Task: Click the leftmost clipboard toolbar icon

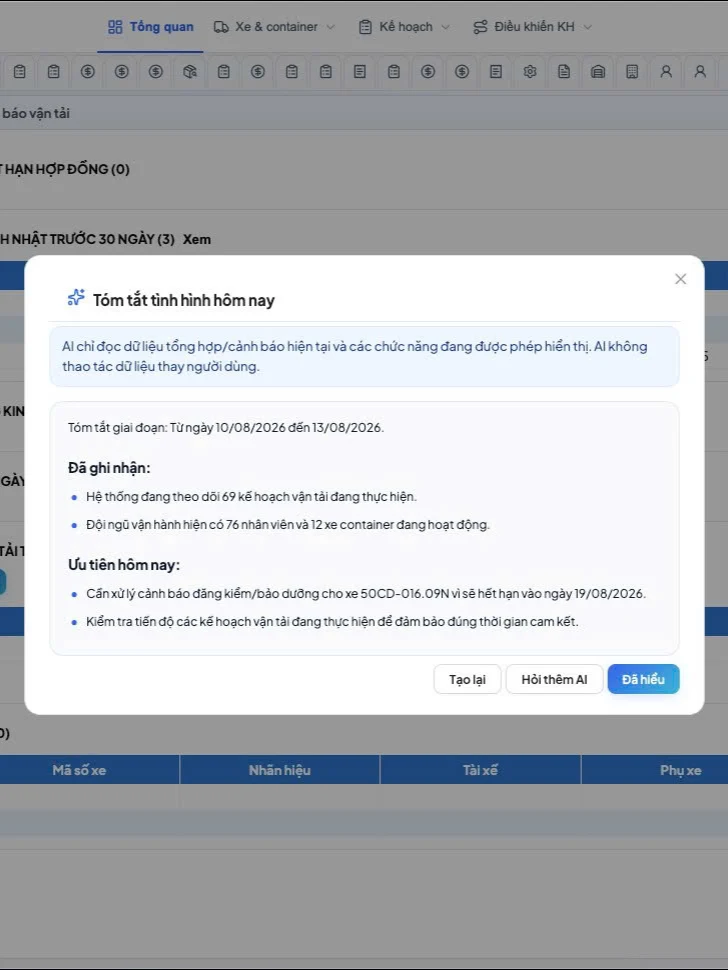Action: (x=20, y=72)
